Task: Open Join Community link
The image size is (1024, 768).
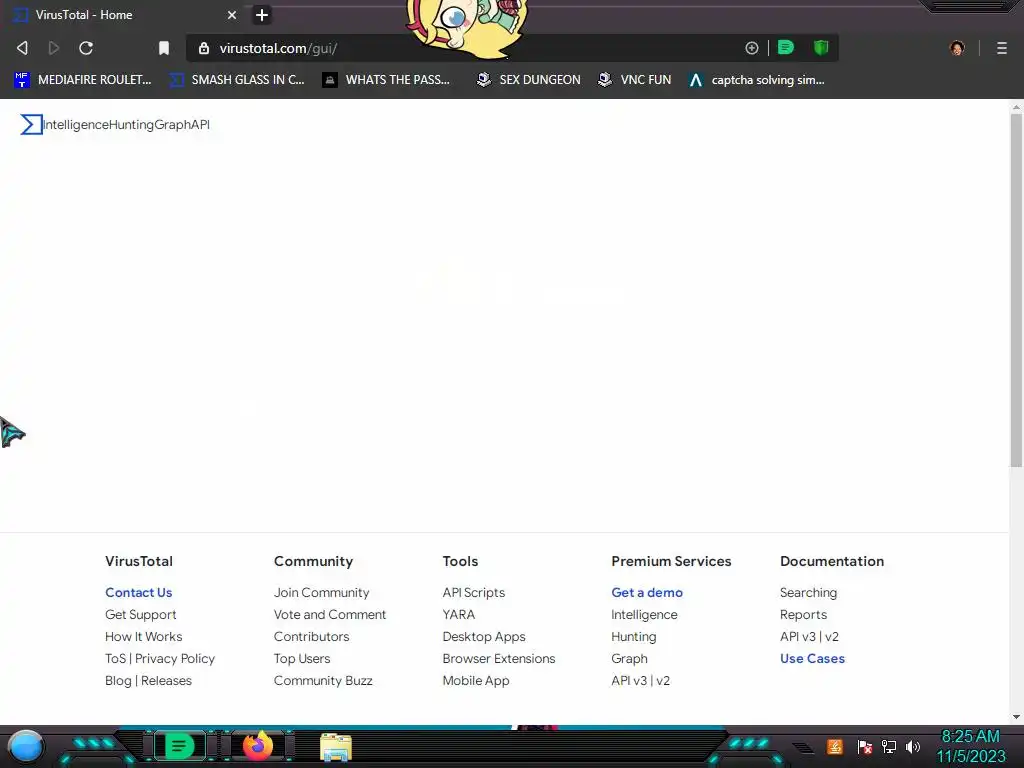Action: 321,592
